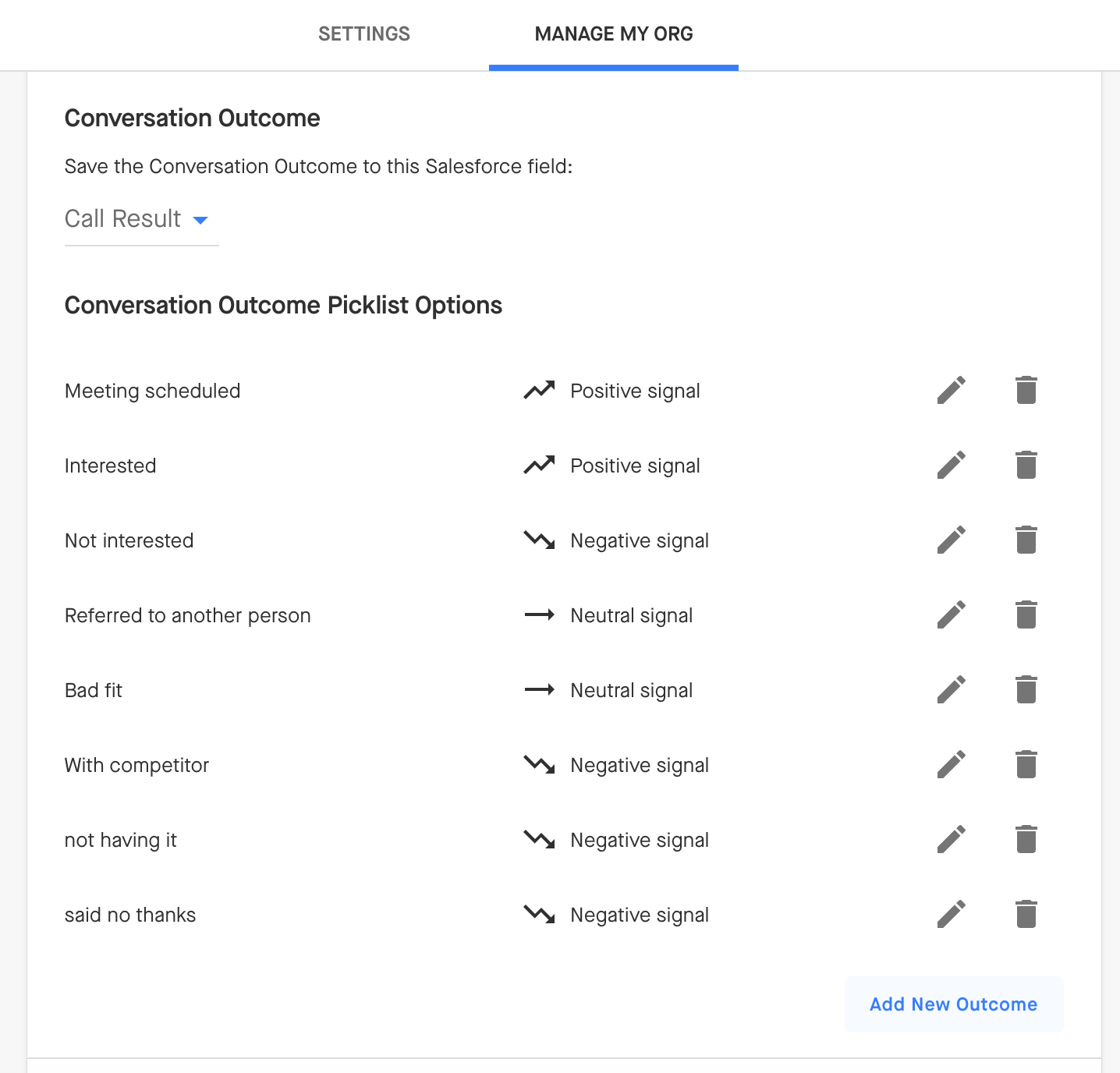The height and width of the screenshot is (1073, 1120).
Task: Edit the Not interested outcome
Action: click(952, 540)
